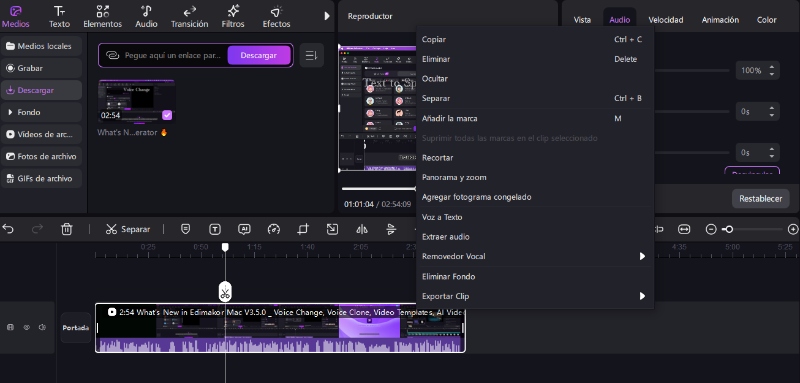Open the Filtros tab
The width and height of the screenshot is (800, 383).
tap(233, 17)
